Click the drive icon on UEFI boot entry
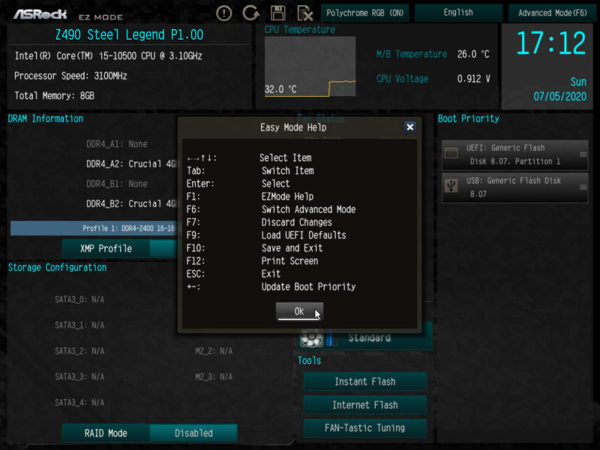 click(452, 154)
